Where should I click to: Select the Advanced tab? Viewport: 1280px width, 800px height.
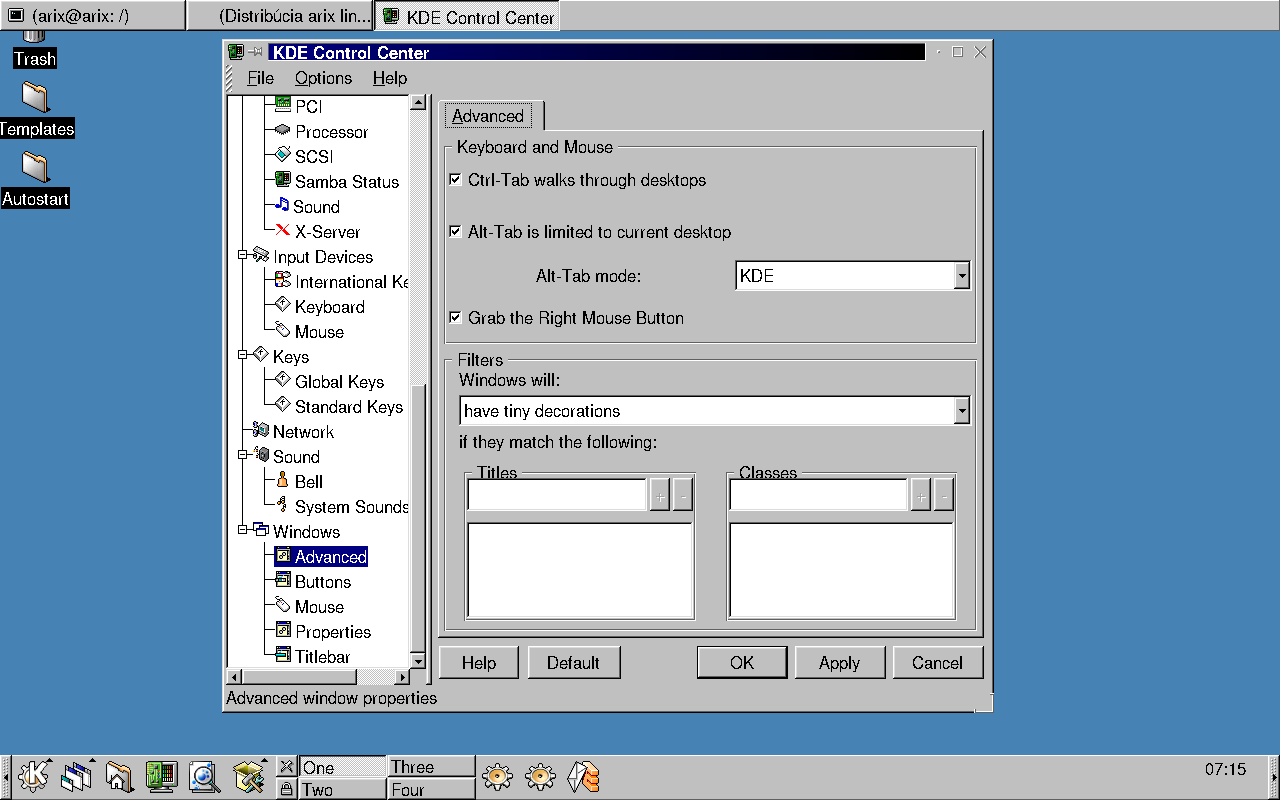pyautogui.click(x=488, y=116)
